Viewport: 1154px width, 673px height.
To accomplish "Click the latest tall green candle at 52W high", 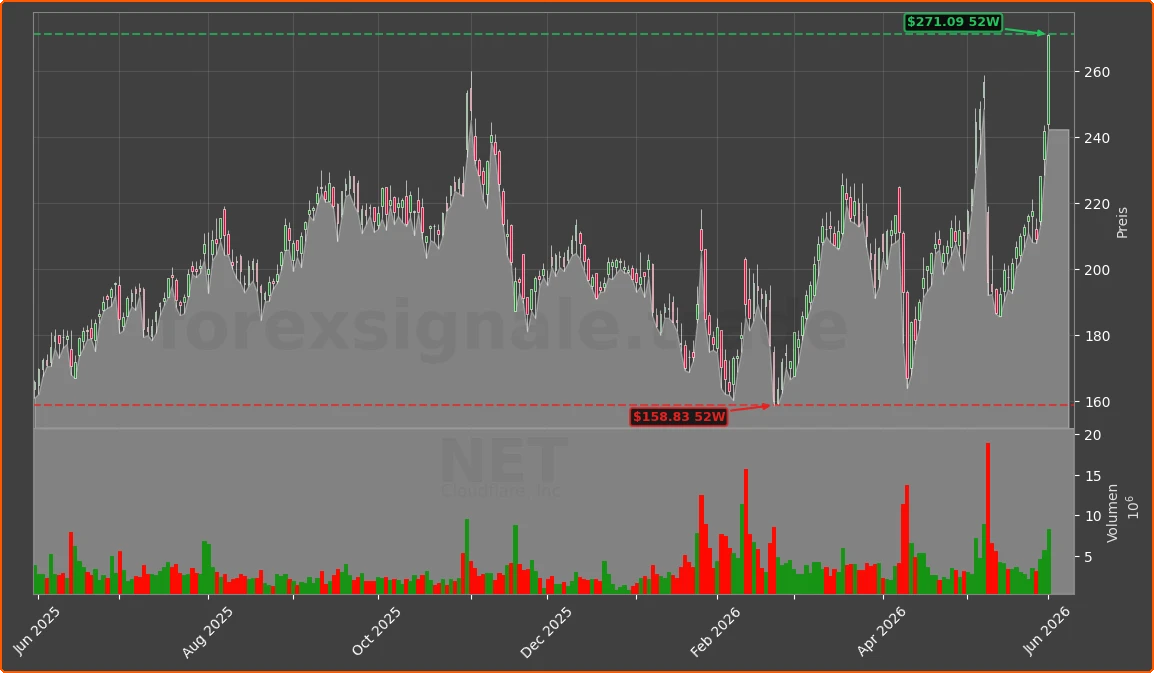I will [1049, 80].
